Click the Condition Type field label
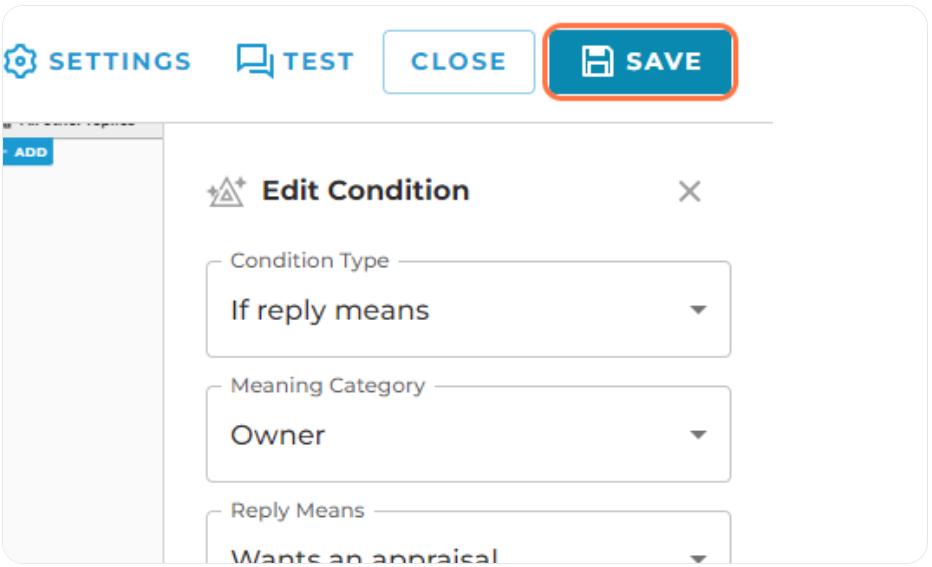 pos(310,260)
